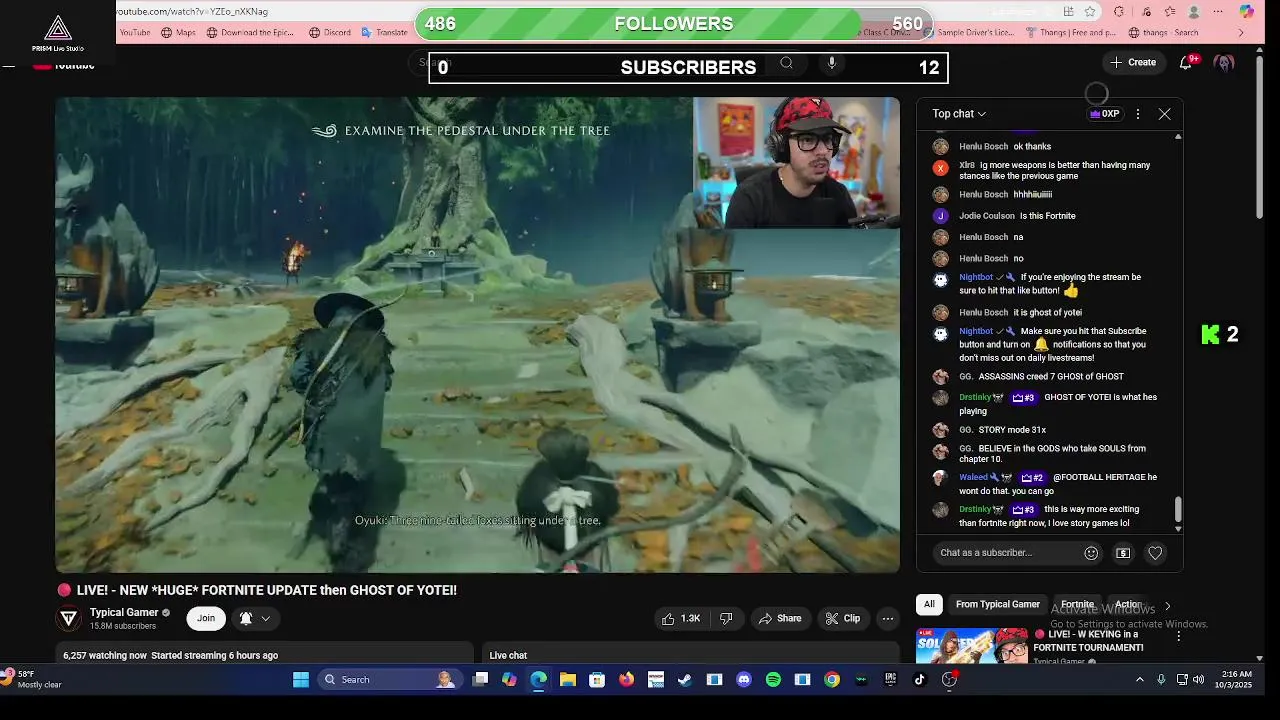Open the thangs - Search bookmark
This screenshot has height=720, width=1280.
click(1164, 32)
